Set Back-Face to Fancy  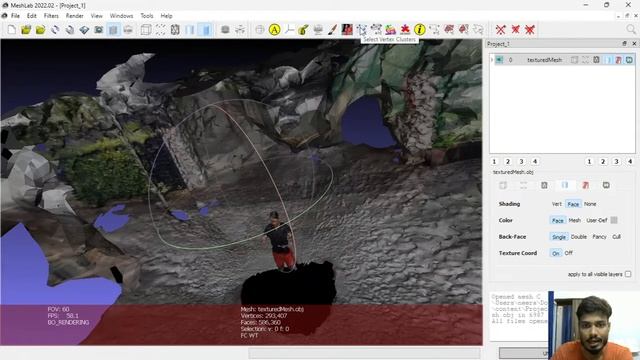coord(599,237)
